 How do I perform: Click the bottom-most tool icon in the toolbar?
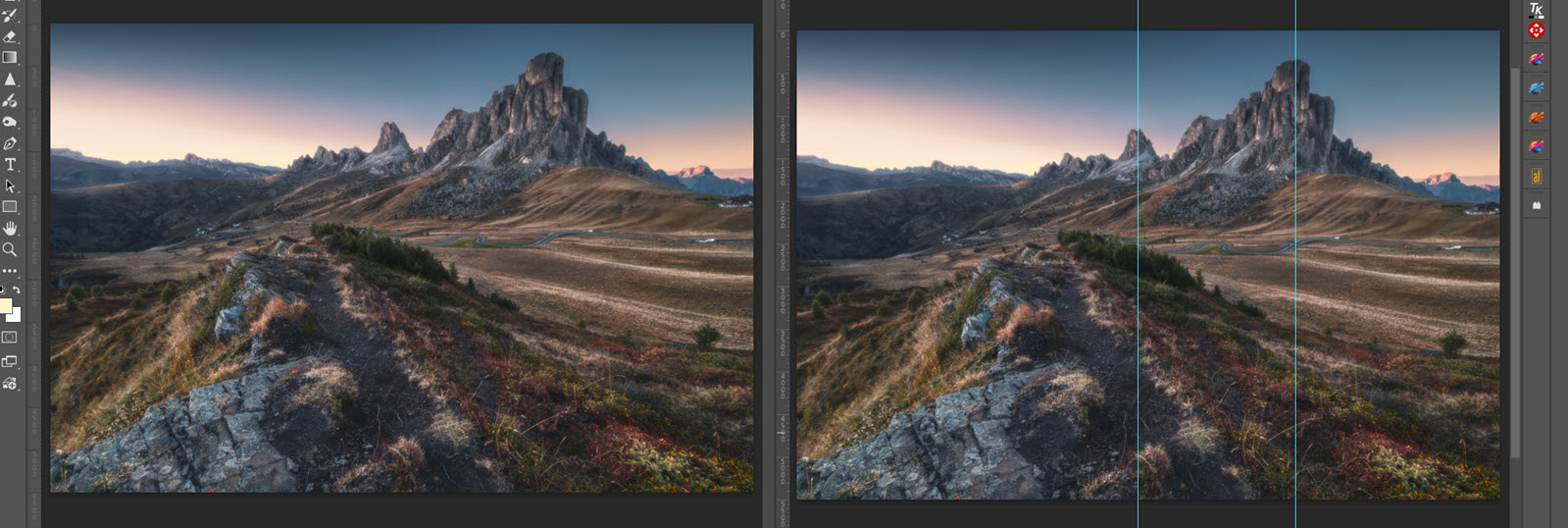[x=10, y=384]
